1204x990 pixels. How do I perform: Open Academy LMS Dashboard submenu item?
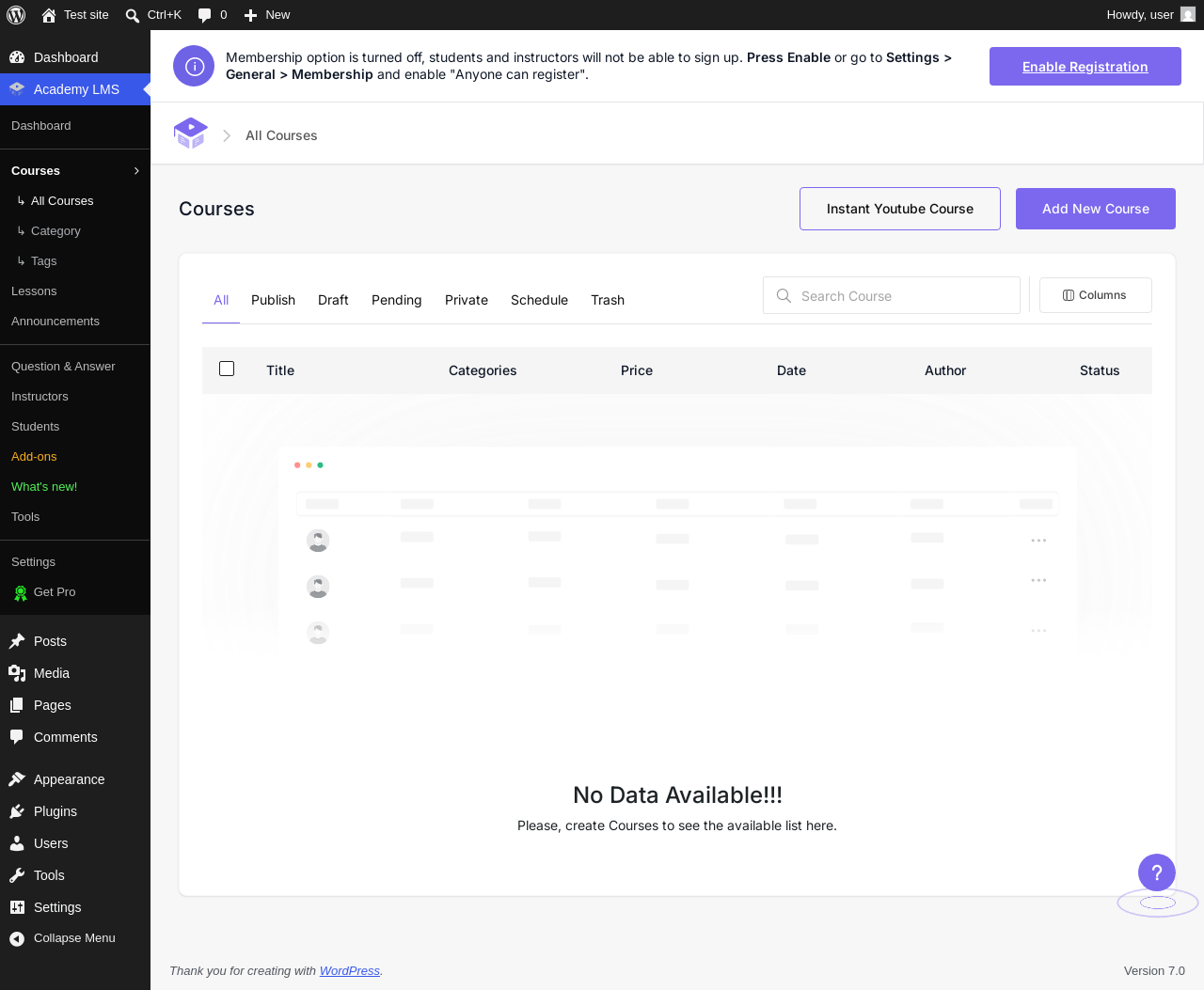pyautogui.click(x=40, y=126)
